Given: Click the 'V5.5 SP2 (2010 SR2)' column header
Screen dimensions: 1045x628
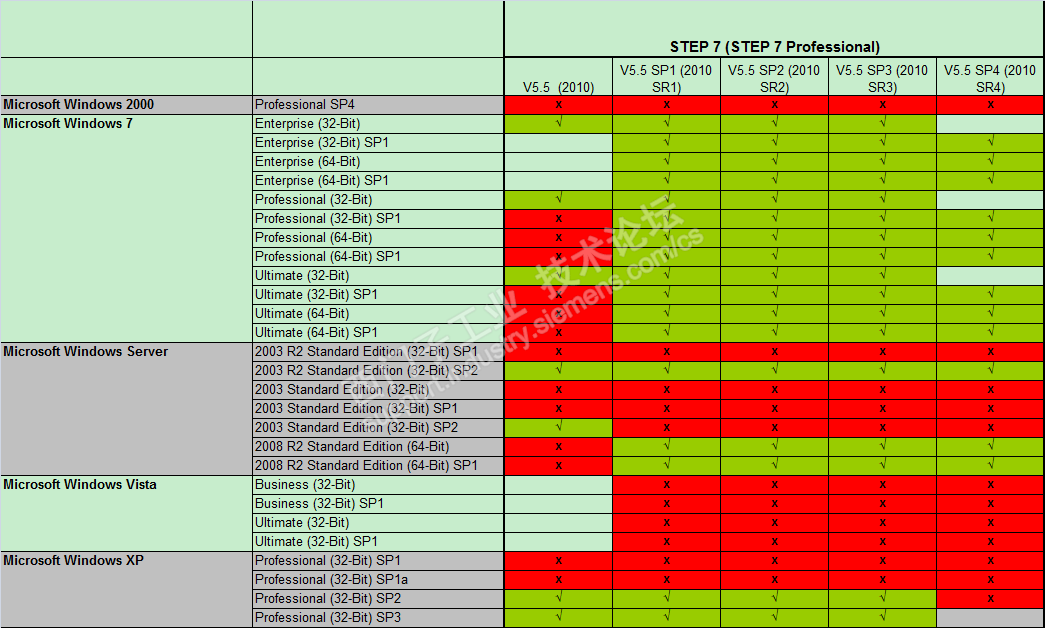Looking at the screenshot, I should coord(774,77).
